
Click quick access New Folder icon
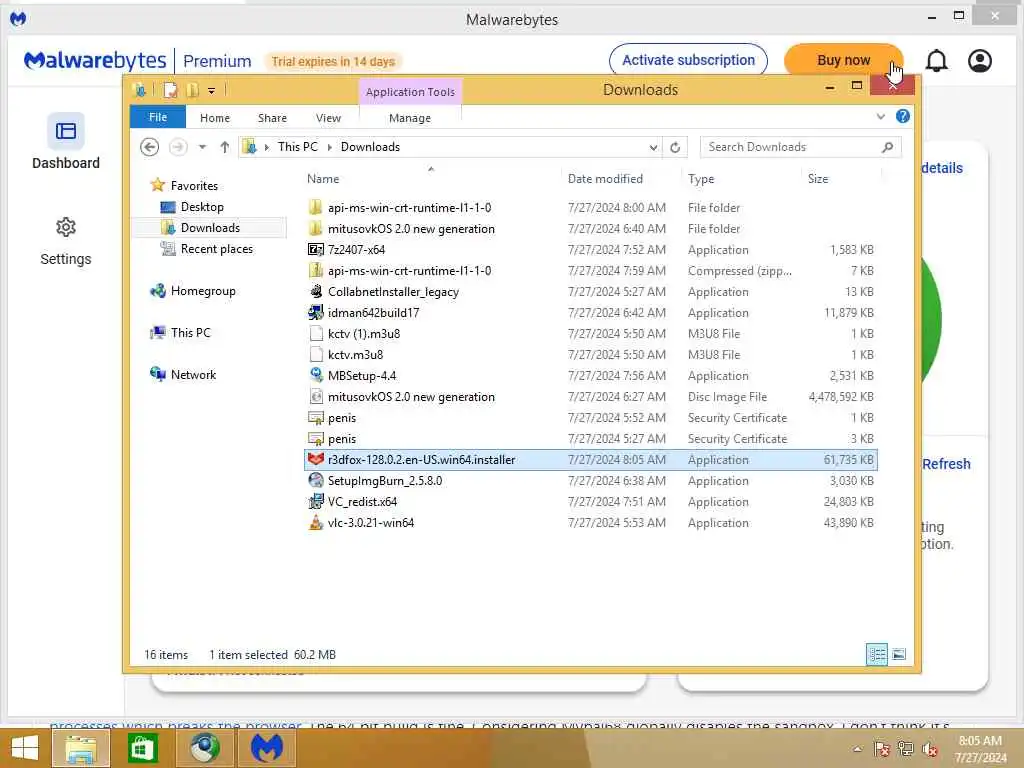tap(192, 90)
